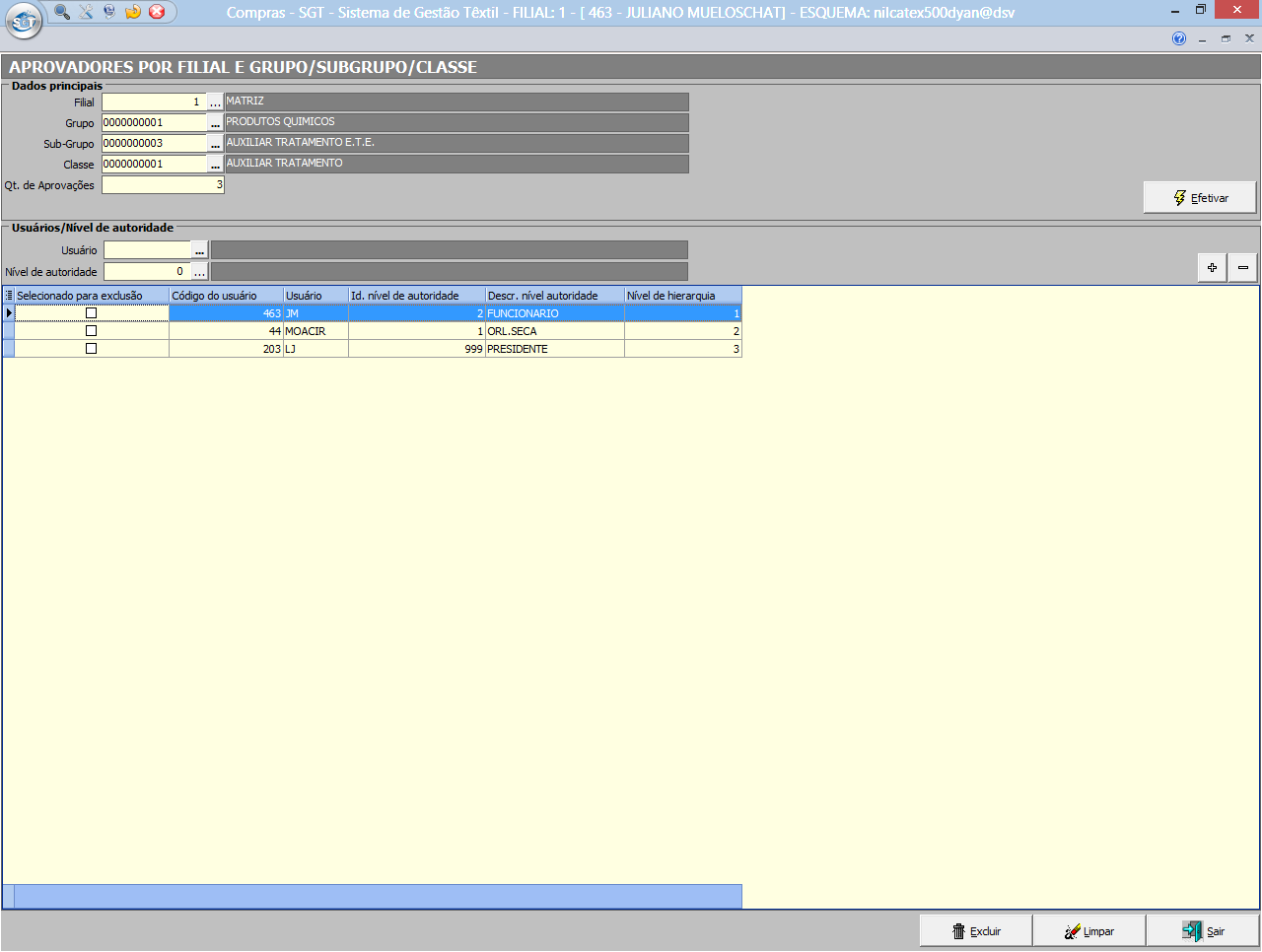This screenshot has height=952, width=1262.
Task: Open lookup for the Usuário field
Action: tap(199, 250)
